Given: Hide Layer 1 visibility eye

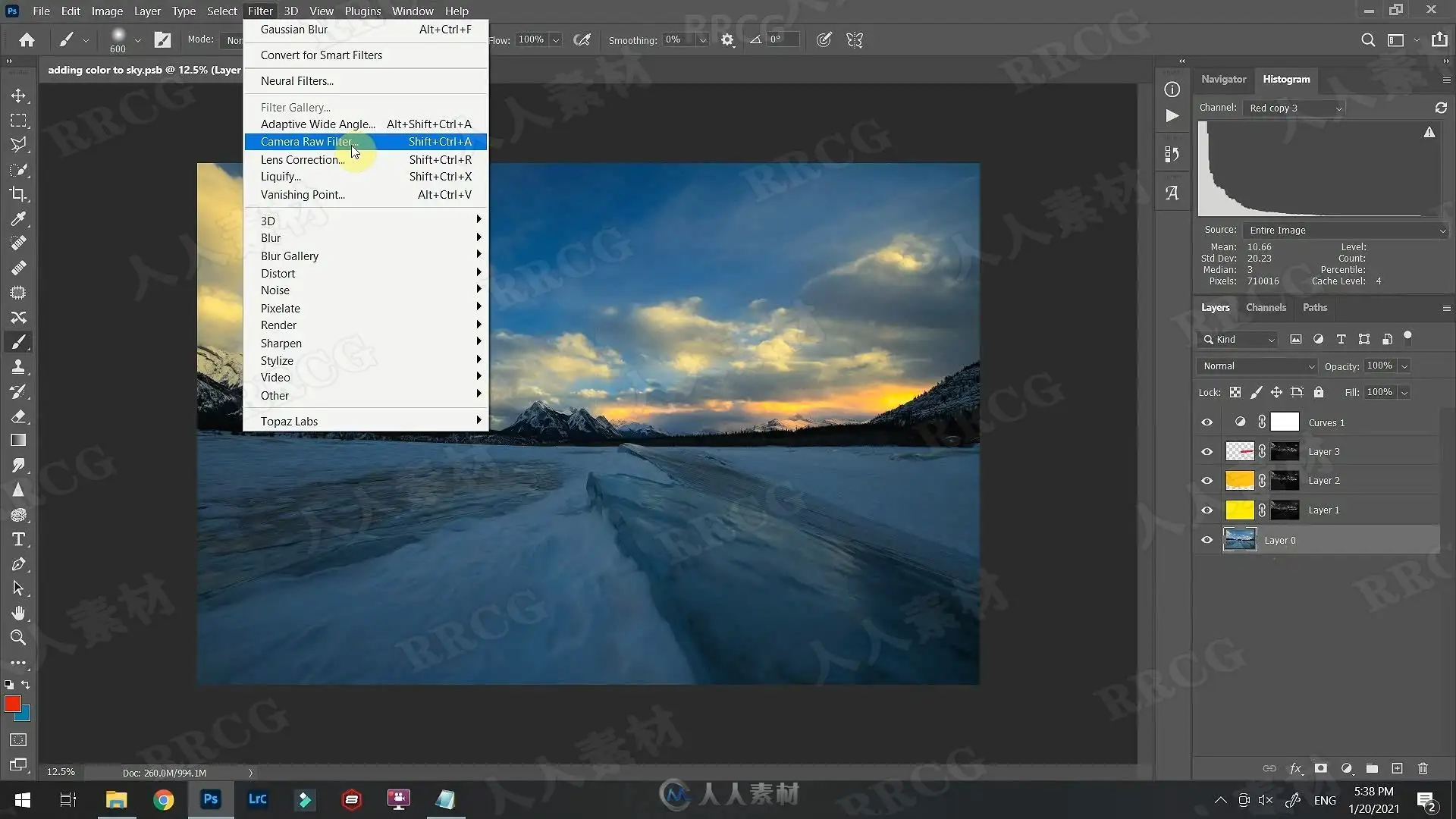Looking at the screenshot, I should click(1207, 510).
